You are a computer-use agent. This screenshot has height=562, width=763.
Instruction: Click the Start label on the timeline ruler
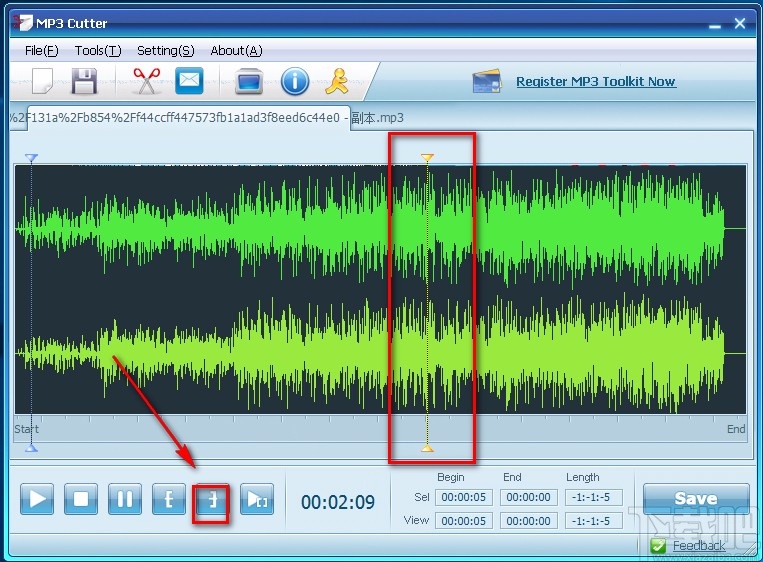26,429
